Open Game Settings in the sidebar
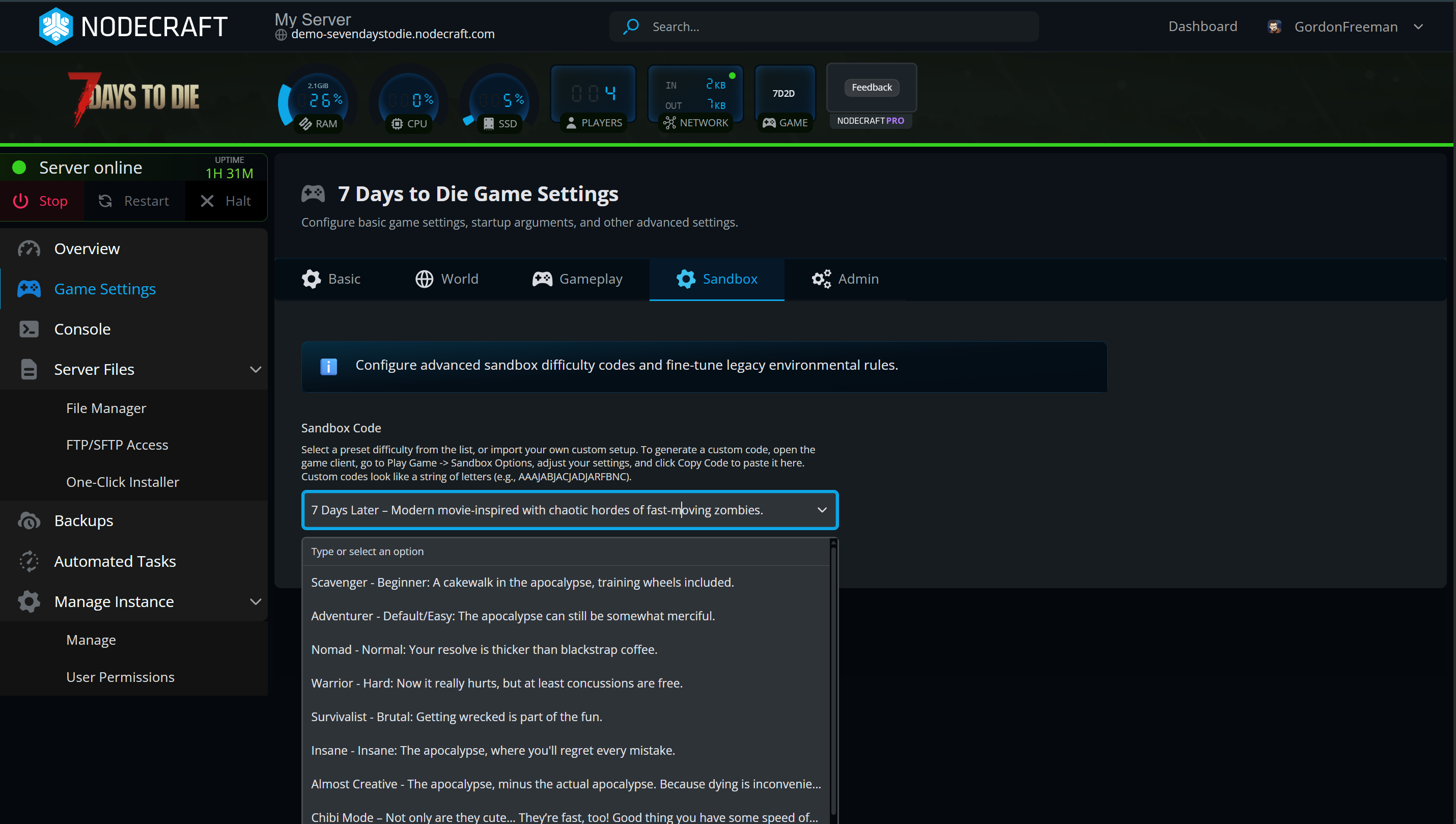Image resolution: width=1456 pixels, height=824 pixels. [133, 289]
